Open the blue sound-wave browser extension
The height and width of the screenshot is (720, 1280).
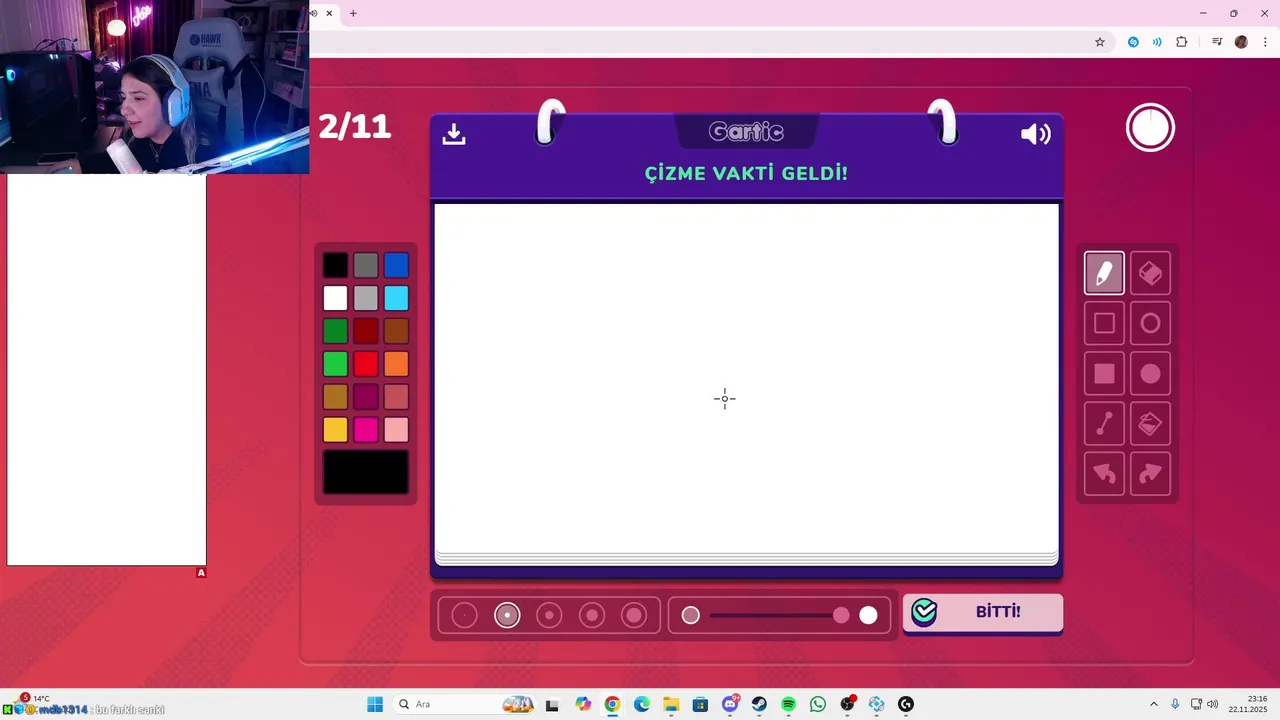(1157, 42)
